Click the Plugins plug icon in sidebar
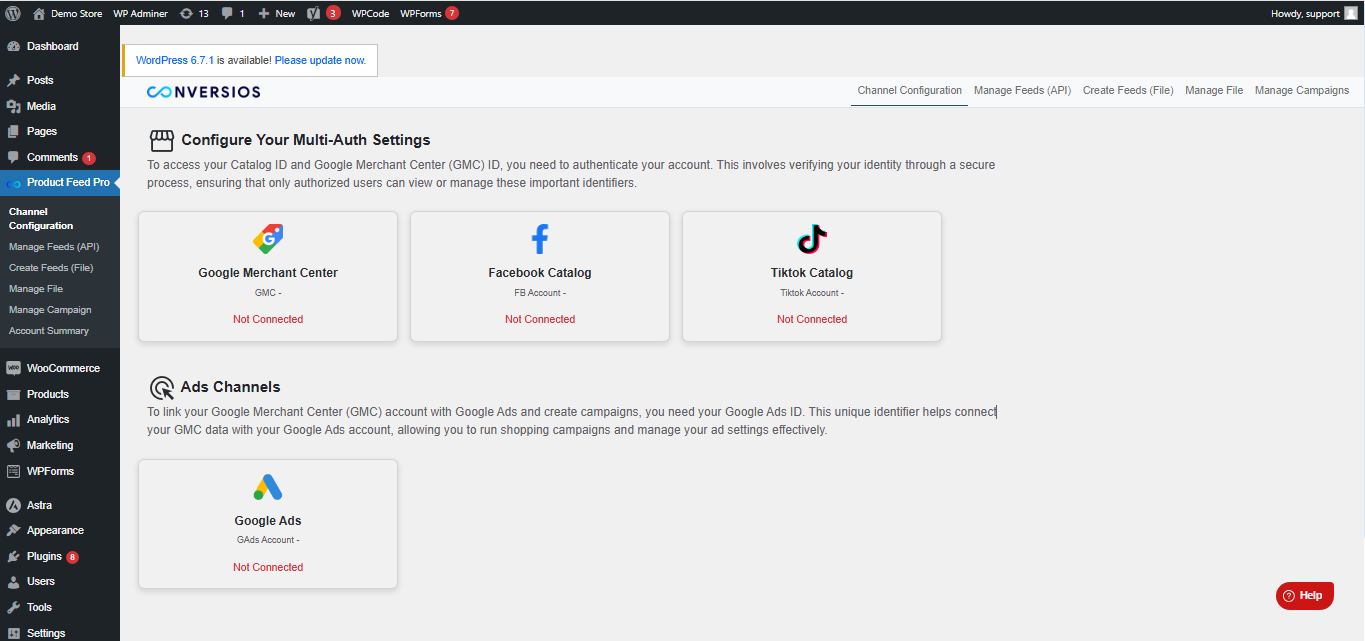1365x641 pixels. pos(13,556)
